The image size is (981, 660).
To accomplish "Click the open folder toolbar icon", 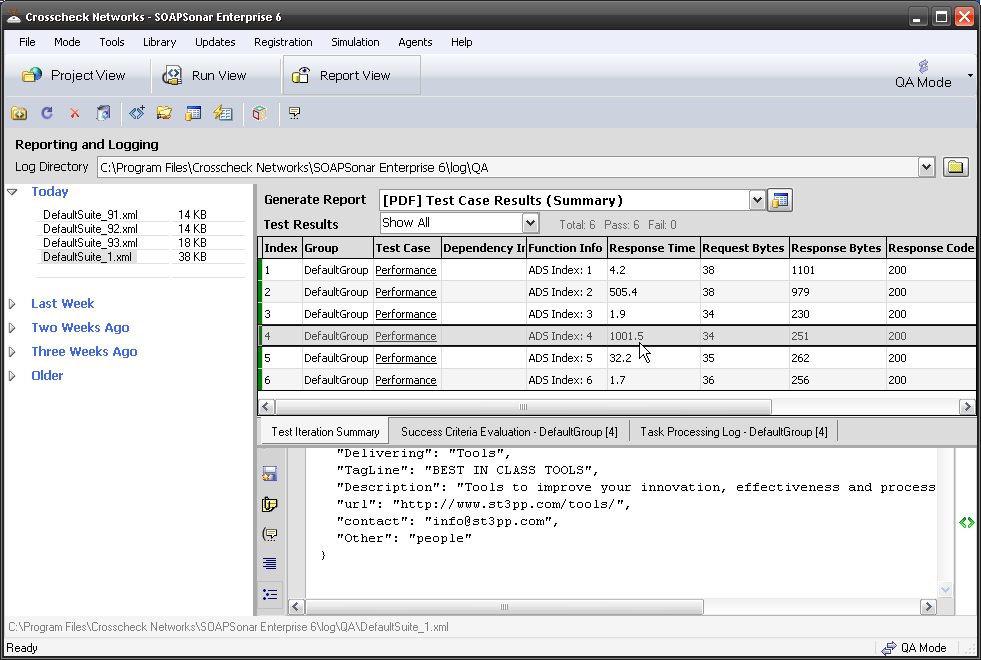I will [x=165, y=113].
